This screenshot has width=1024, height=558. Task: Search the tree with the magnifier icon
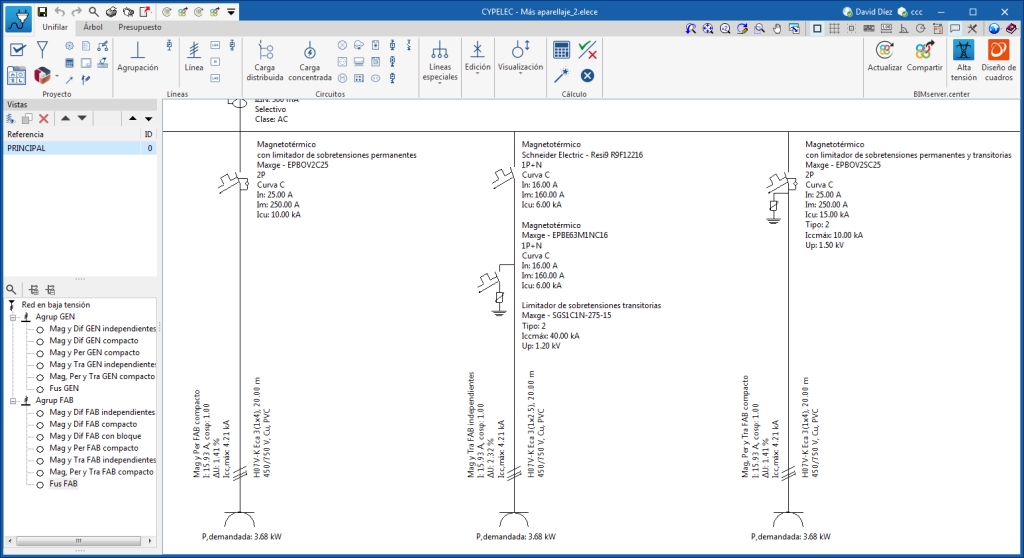pyautogui.click(x=11, y=289)
